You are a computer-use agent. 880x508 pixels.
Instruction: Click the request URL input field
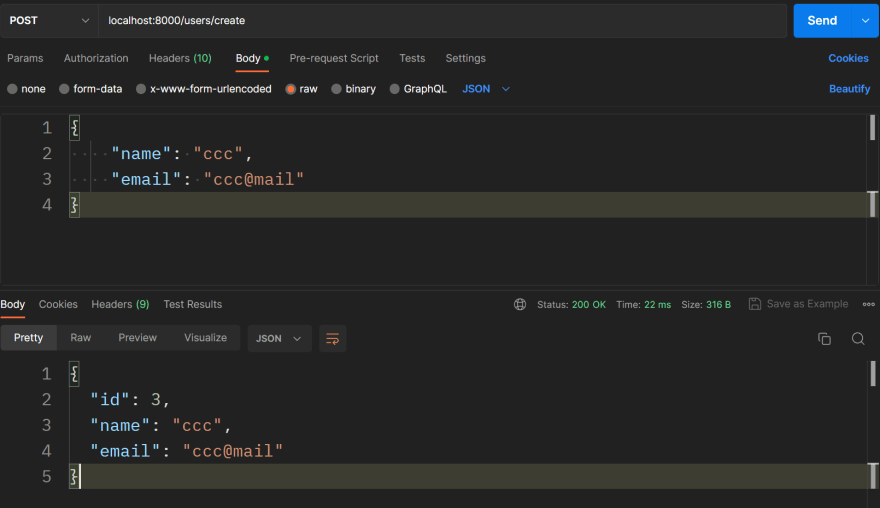(442, 20)
